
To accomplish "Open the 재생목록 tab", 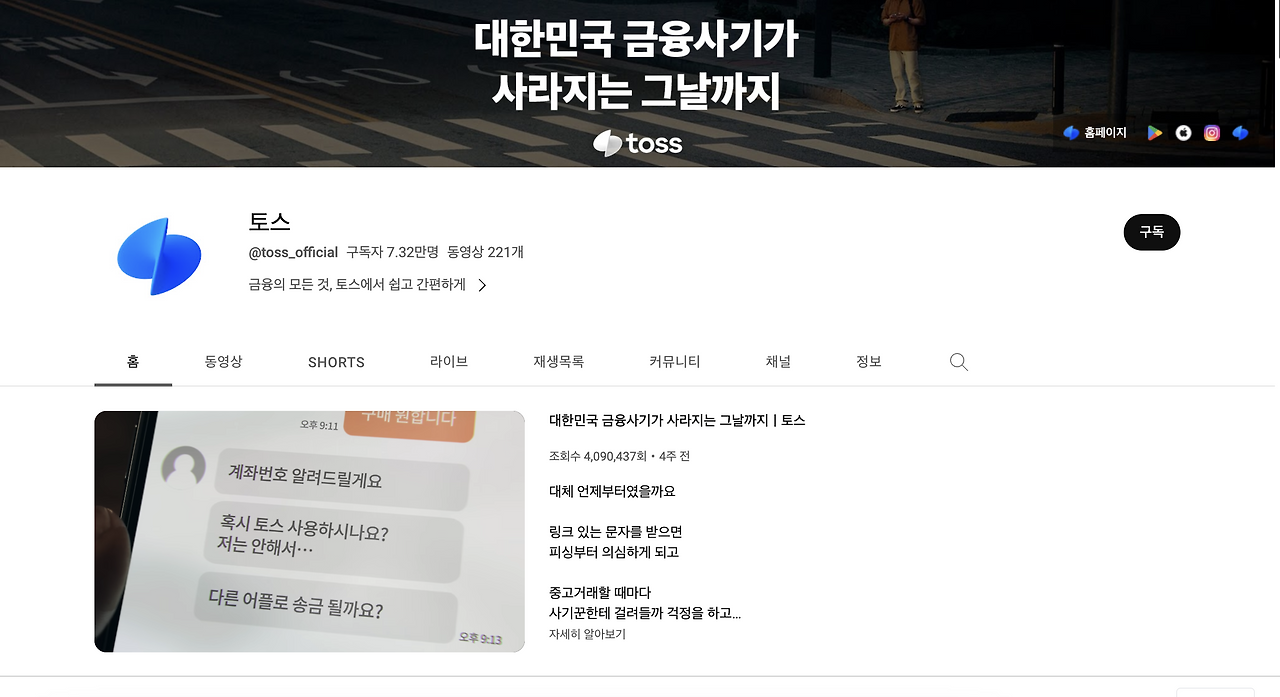I will click(x=559, y=361).
